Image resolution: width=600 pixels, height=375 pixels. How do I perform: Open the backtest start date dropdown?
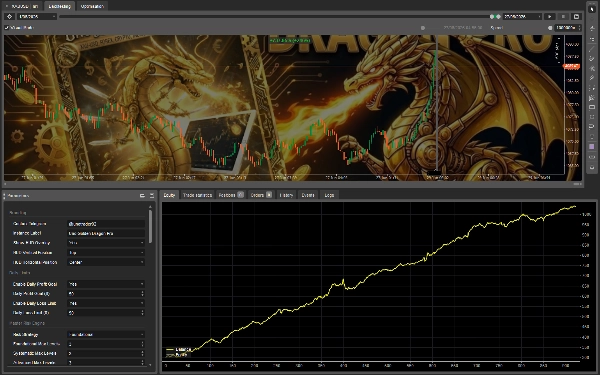(37, 16)
